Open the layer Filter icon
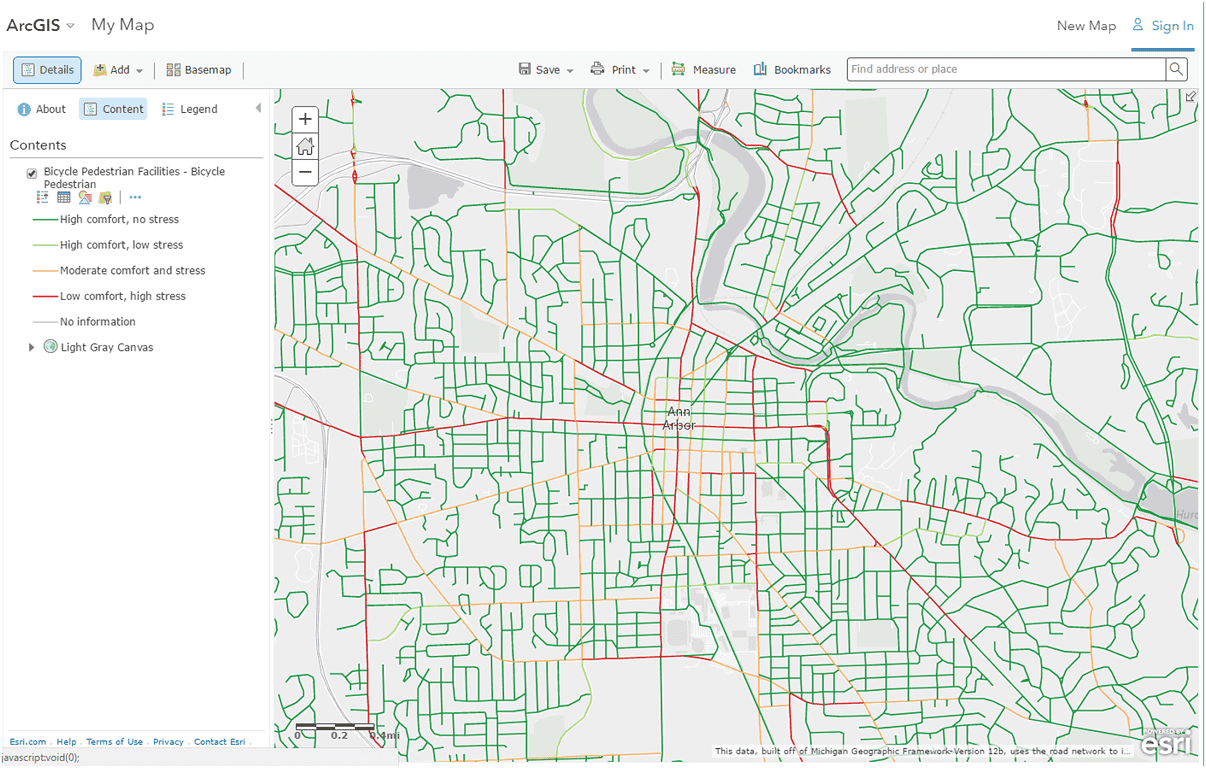1206x768 pixels. tap(105, 198)
